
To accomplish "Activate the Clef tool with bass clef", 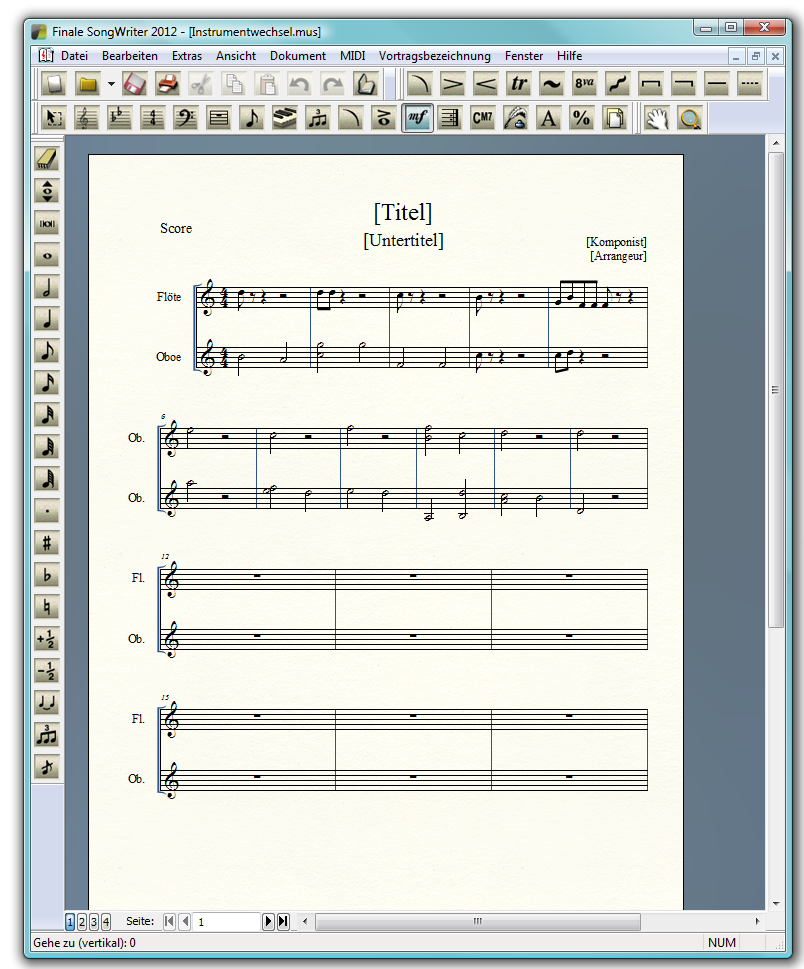I will point(185,117).
